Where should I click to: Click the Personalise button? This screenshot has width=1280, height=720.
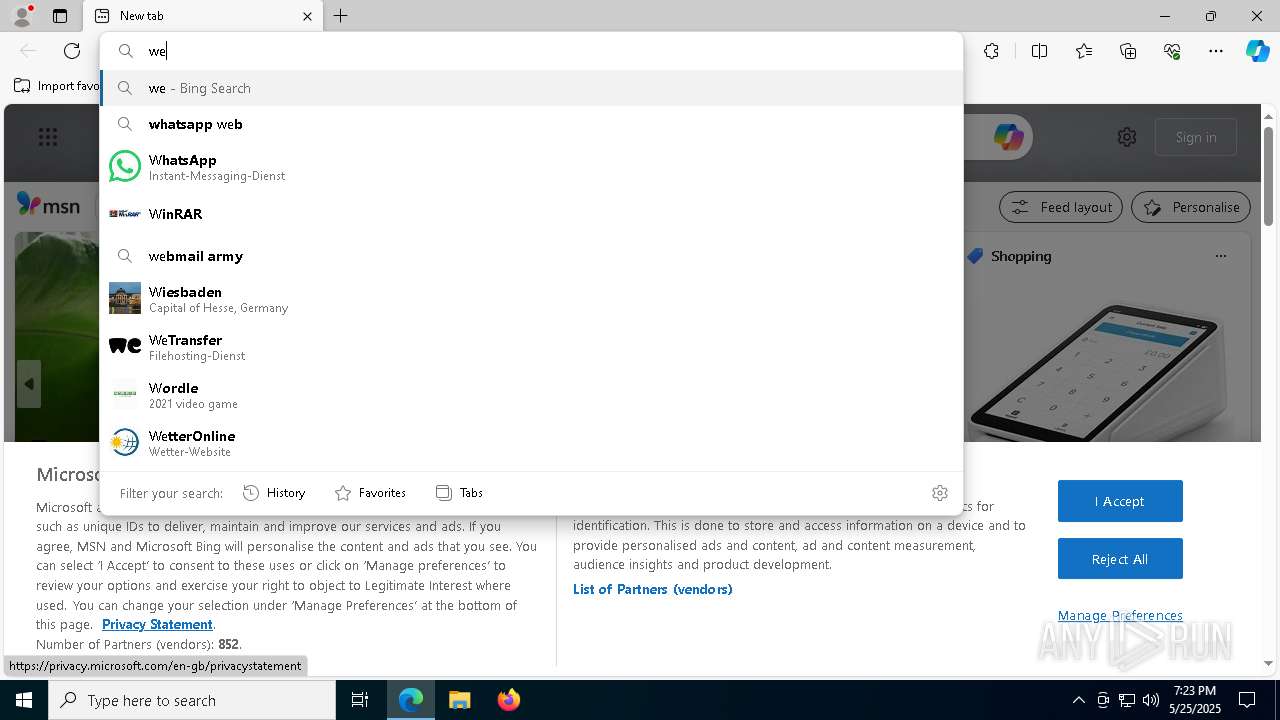(1191, 207)
